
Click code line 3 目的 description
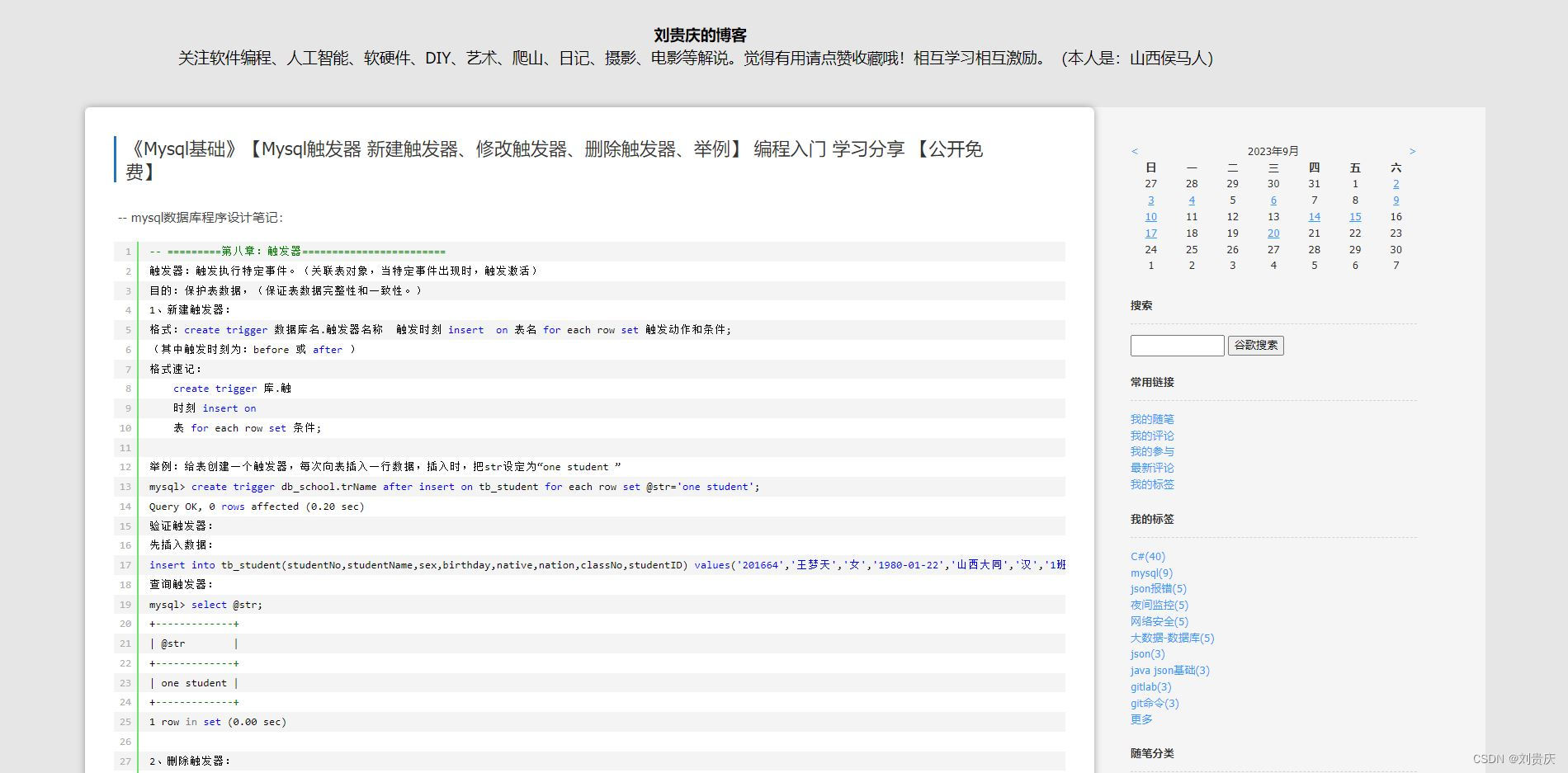pos(286,290)
